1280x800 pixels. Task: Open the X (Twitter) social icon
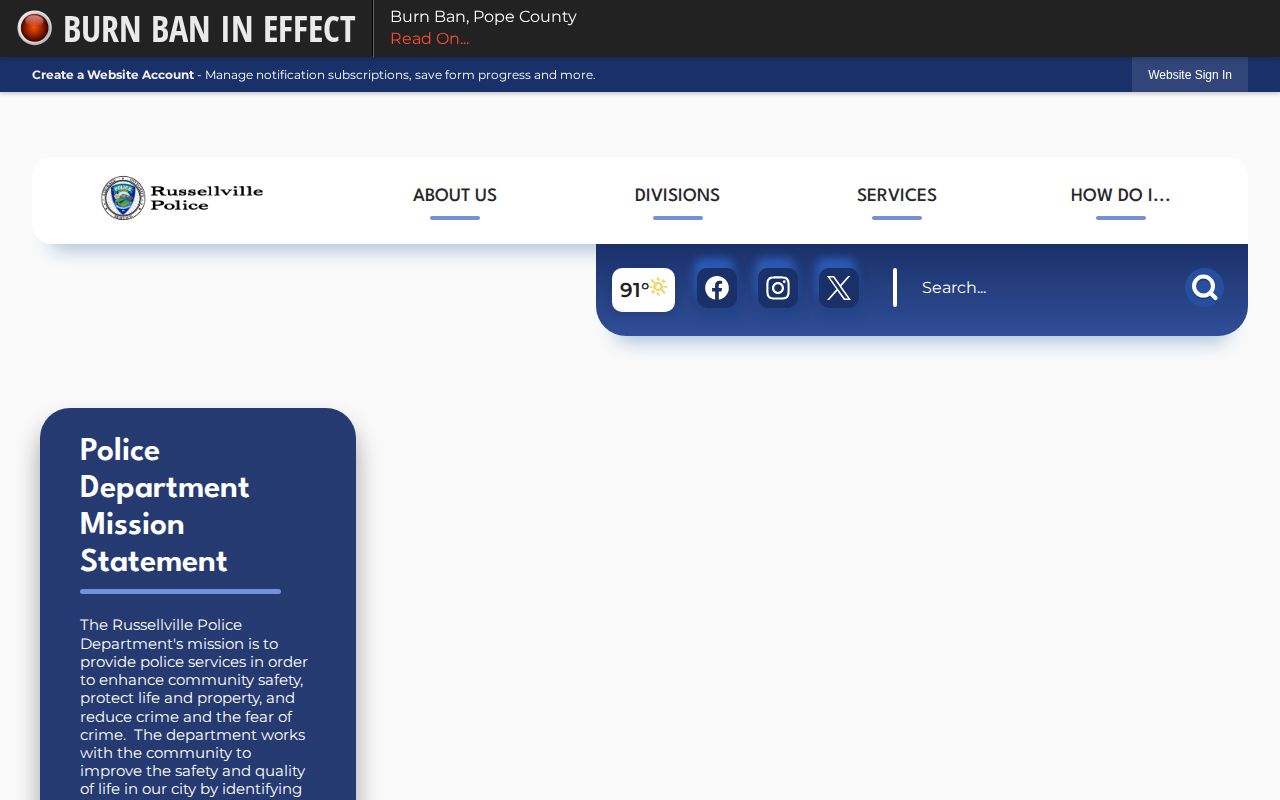click(x=839, y=288)
